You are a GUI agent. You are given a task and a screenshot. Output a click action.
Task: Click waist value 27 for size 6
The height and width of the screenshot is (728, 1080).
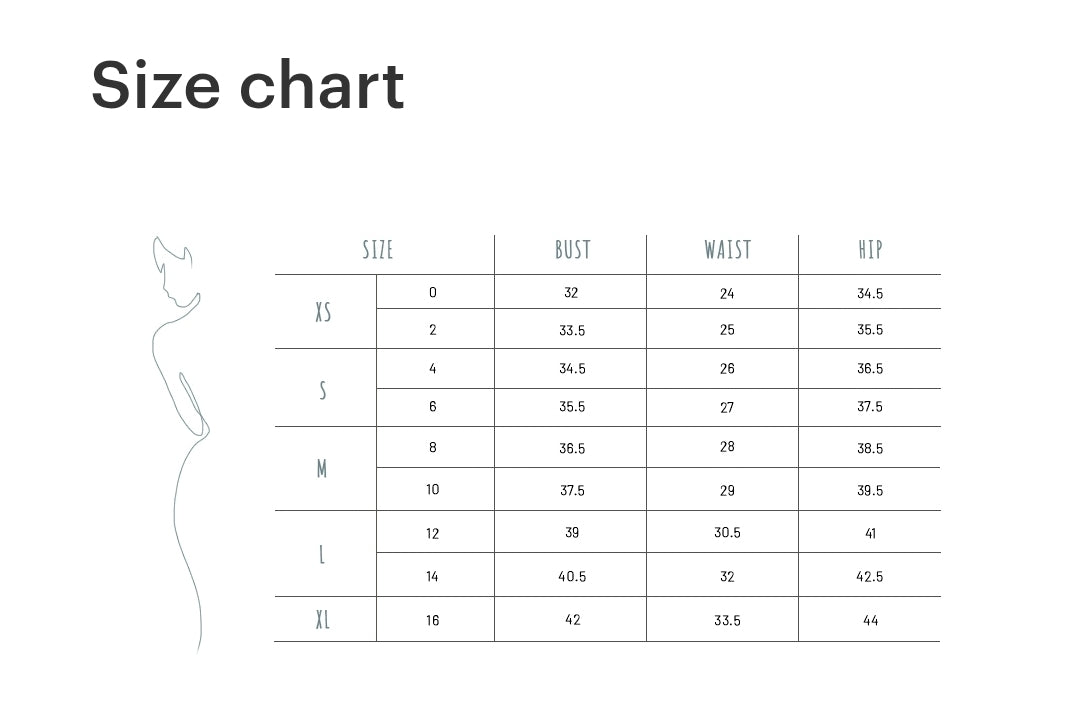coord(727,408)
